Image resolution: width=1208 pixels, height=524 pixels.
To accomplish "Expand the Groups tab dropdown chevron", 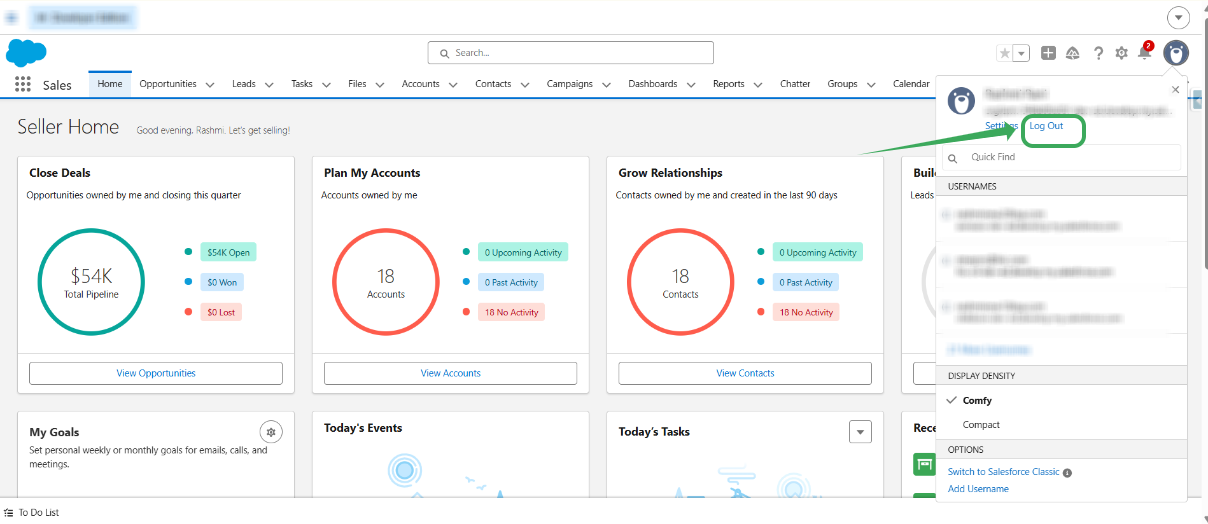I will coord(871,85).
